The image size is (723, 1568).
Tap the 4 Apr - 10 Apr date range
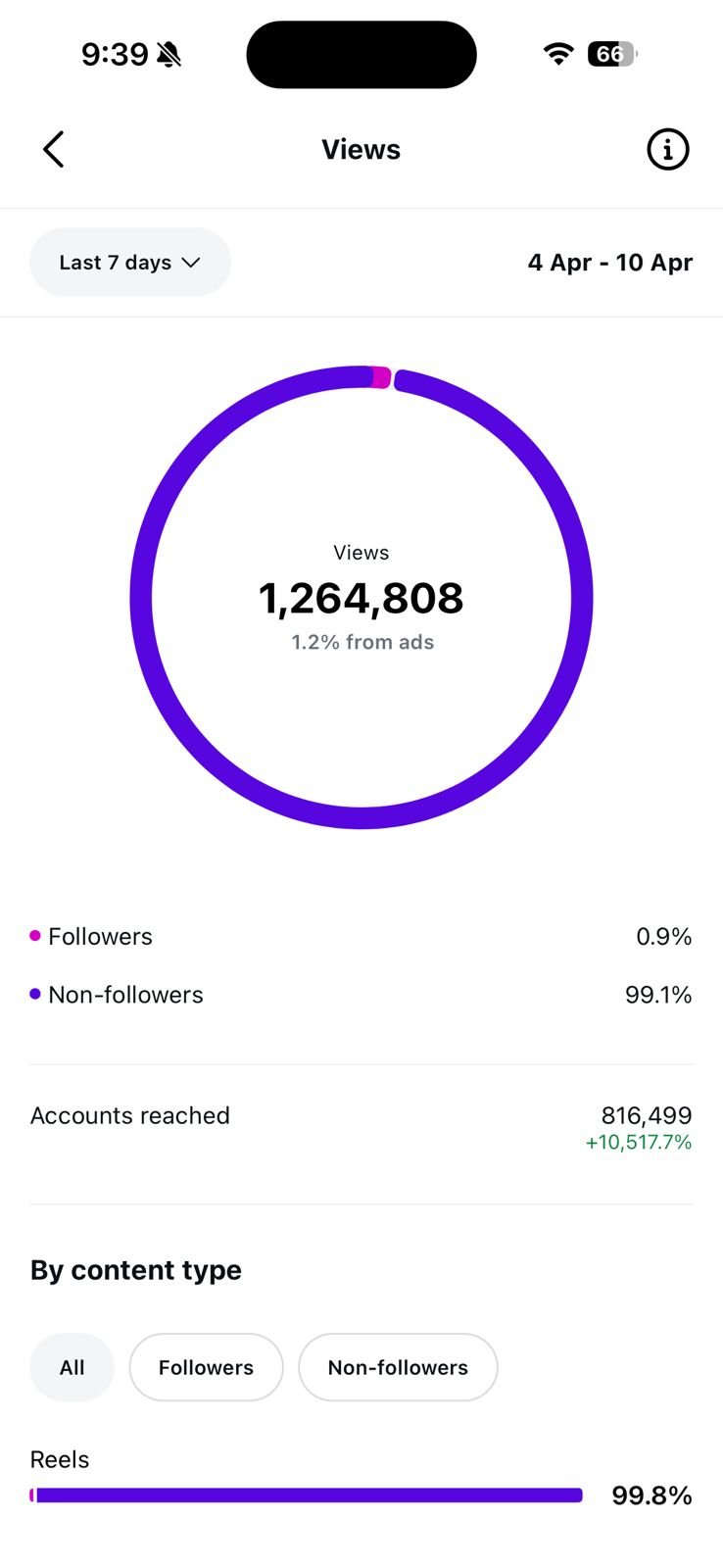click(x=610, y=263)
